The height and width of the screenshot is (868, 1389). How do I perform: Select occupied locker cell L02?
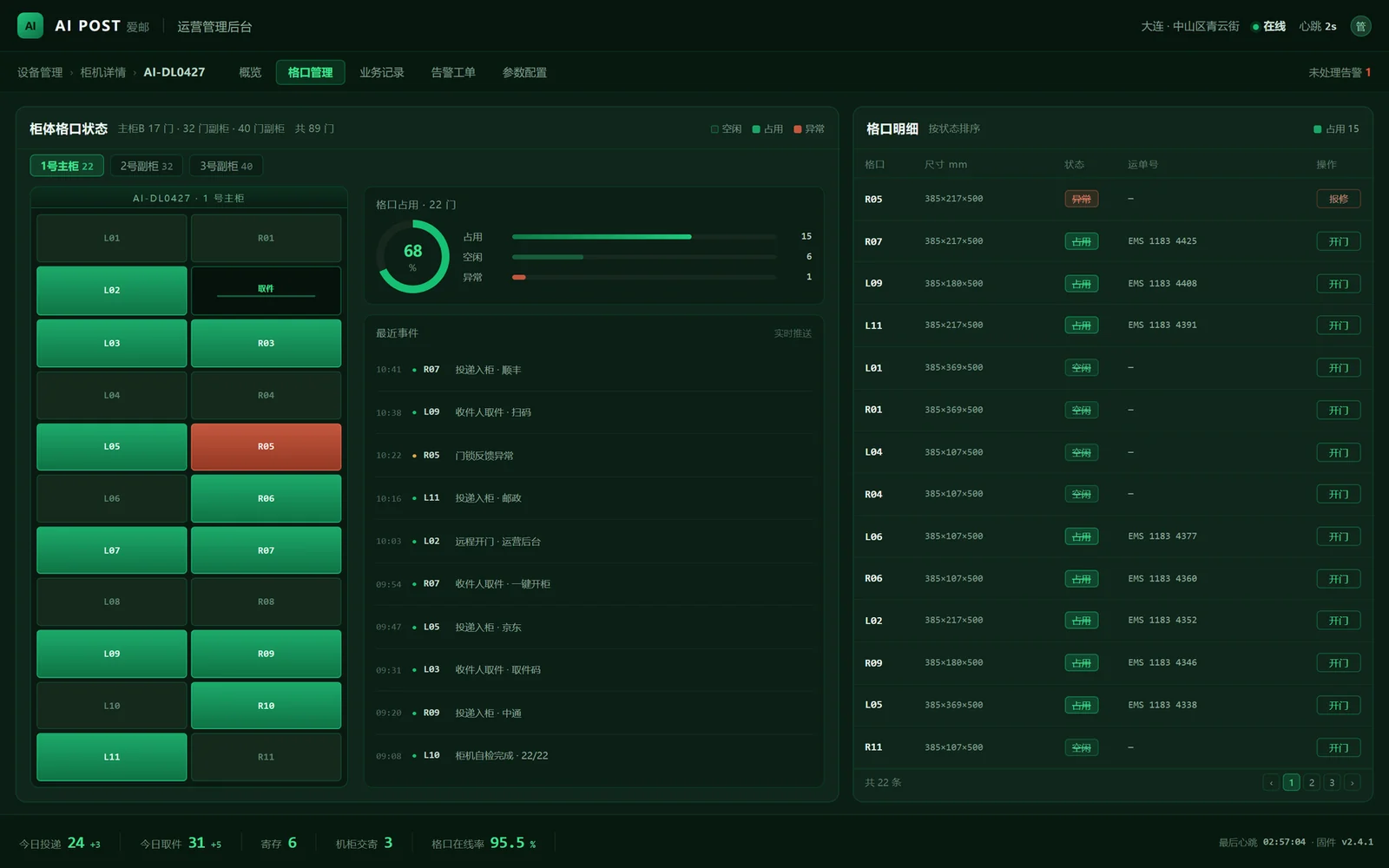coord(112,290)
